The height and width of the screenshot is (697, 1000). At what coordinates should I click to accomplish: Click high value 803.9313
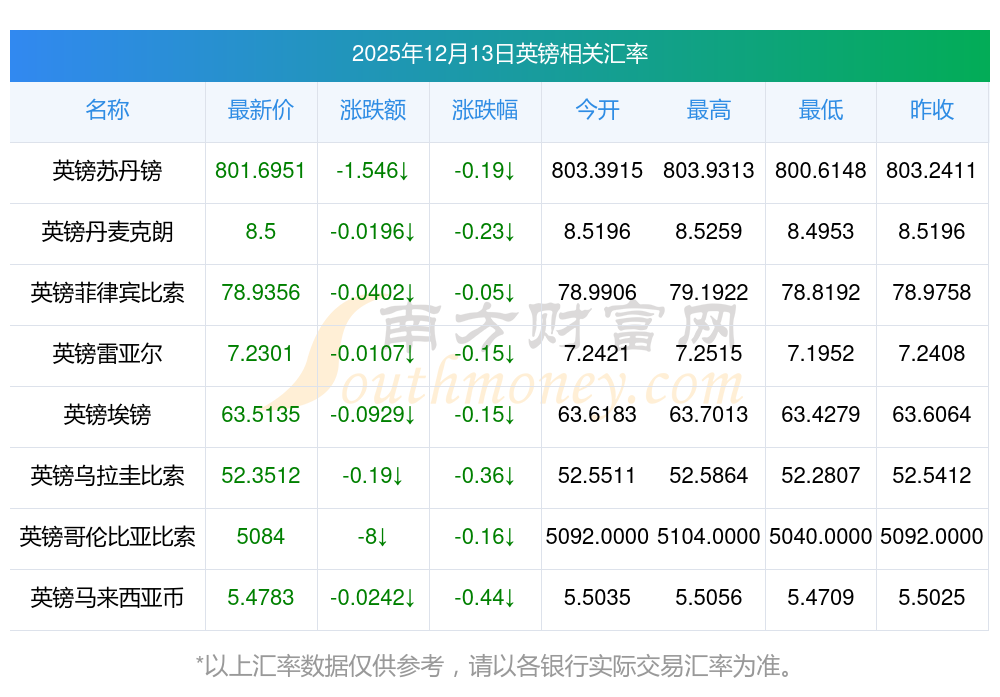tap(709, 171)
